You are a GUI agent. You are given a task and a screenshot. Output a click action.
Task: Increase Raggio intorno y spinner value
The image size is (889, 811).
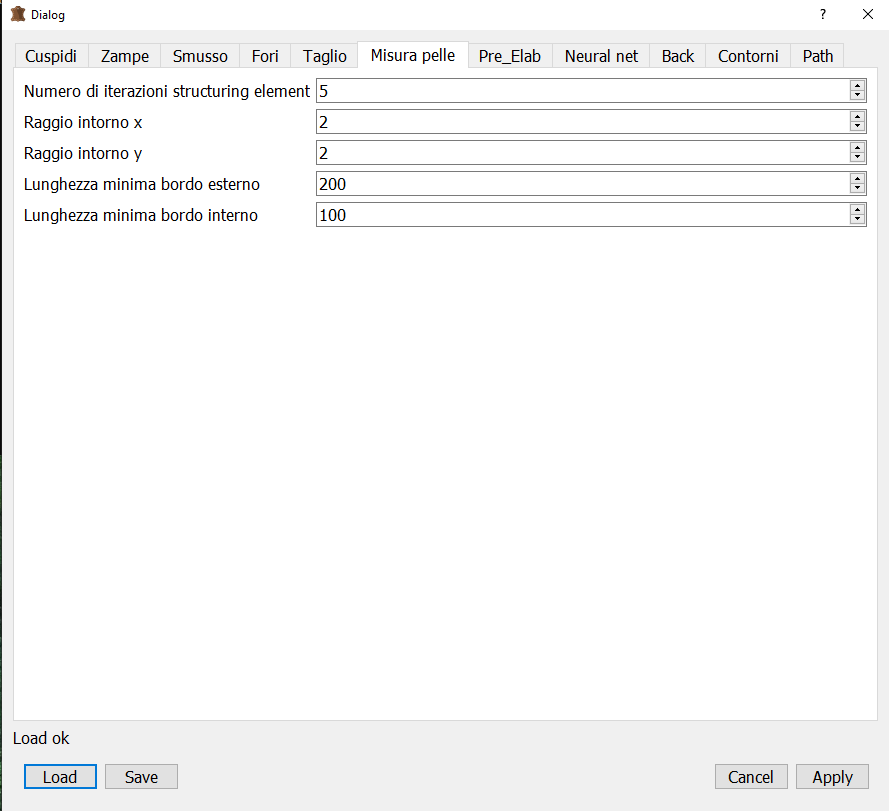(857, 147)
